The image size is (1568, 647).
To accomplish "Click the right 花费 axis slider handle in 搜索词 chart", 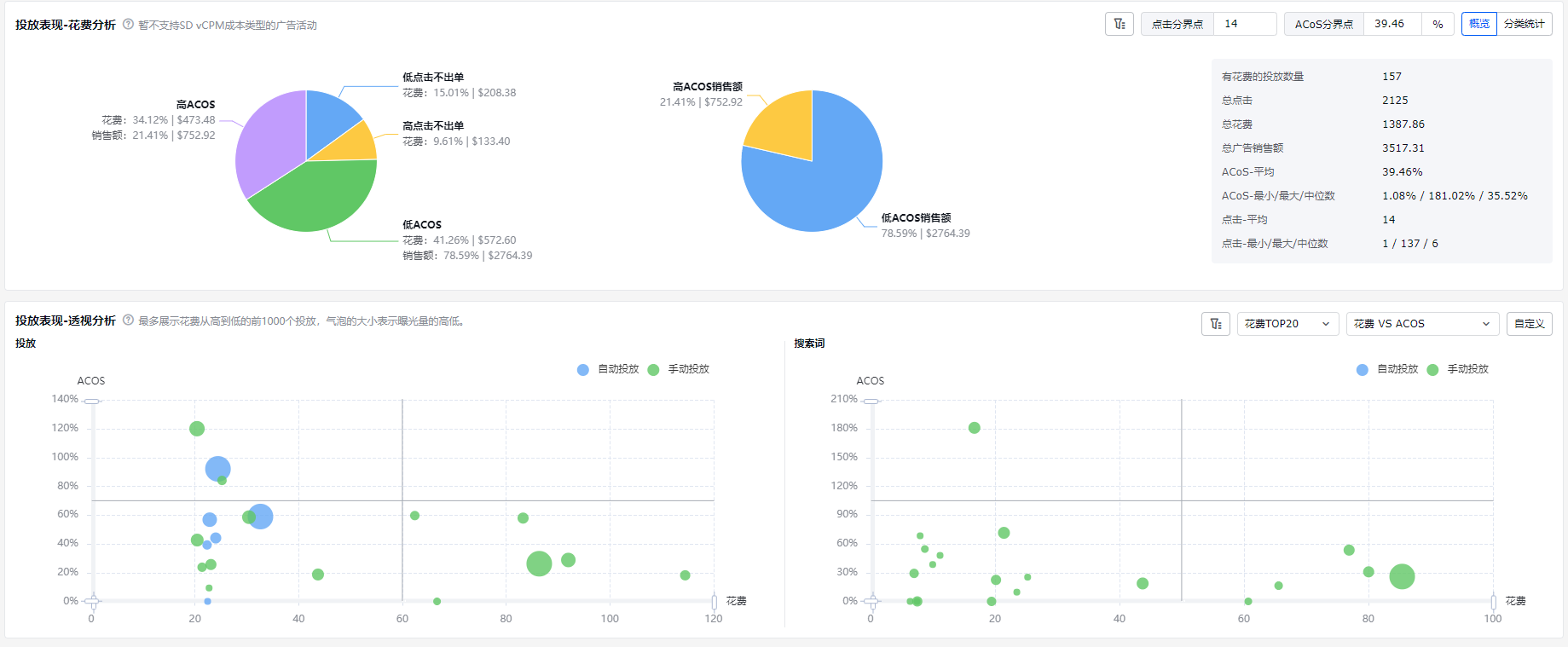I will pyautogui.click(x=1493, y=601).
